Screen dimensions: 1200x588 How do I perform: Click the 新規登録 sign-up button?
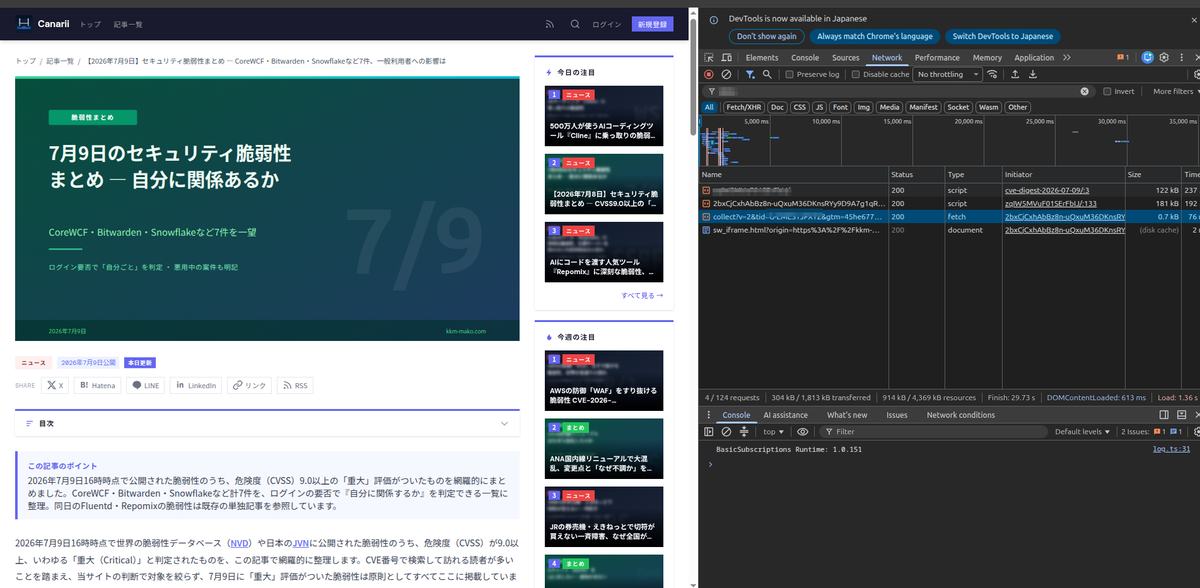(652, 24)
